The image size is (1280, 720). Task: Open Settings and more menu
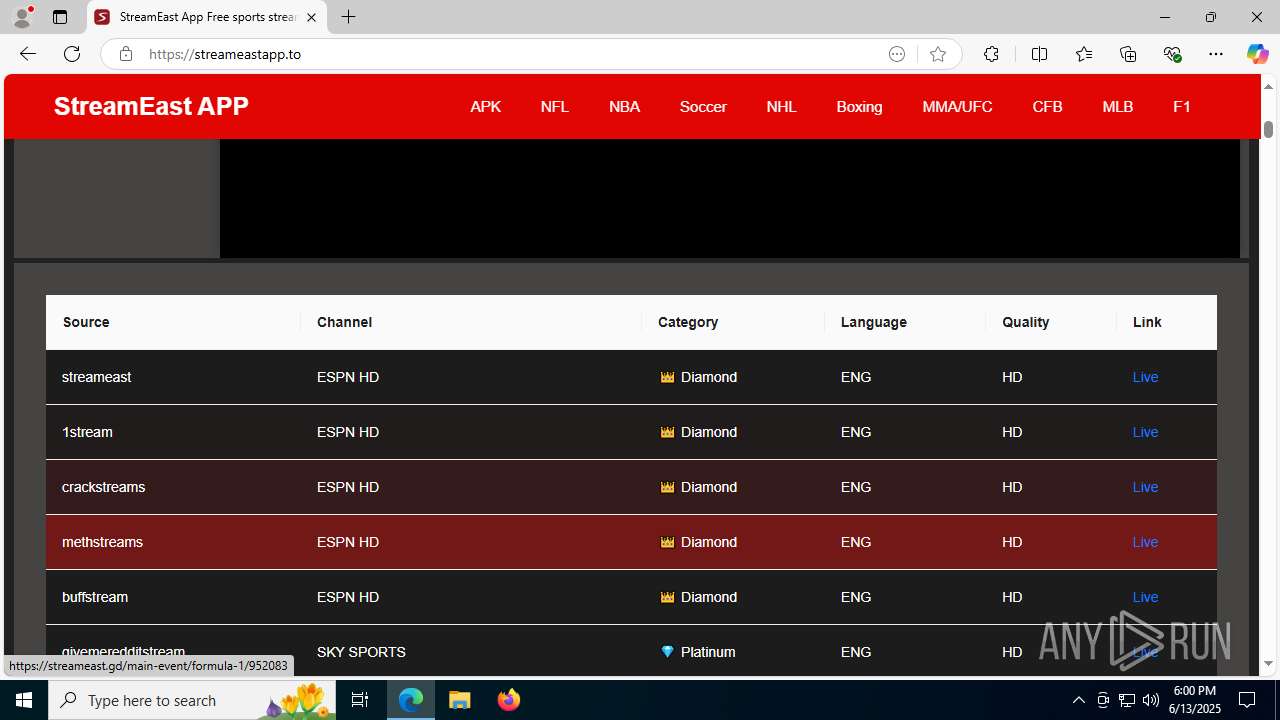(x=1216, y=54)
